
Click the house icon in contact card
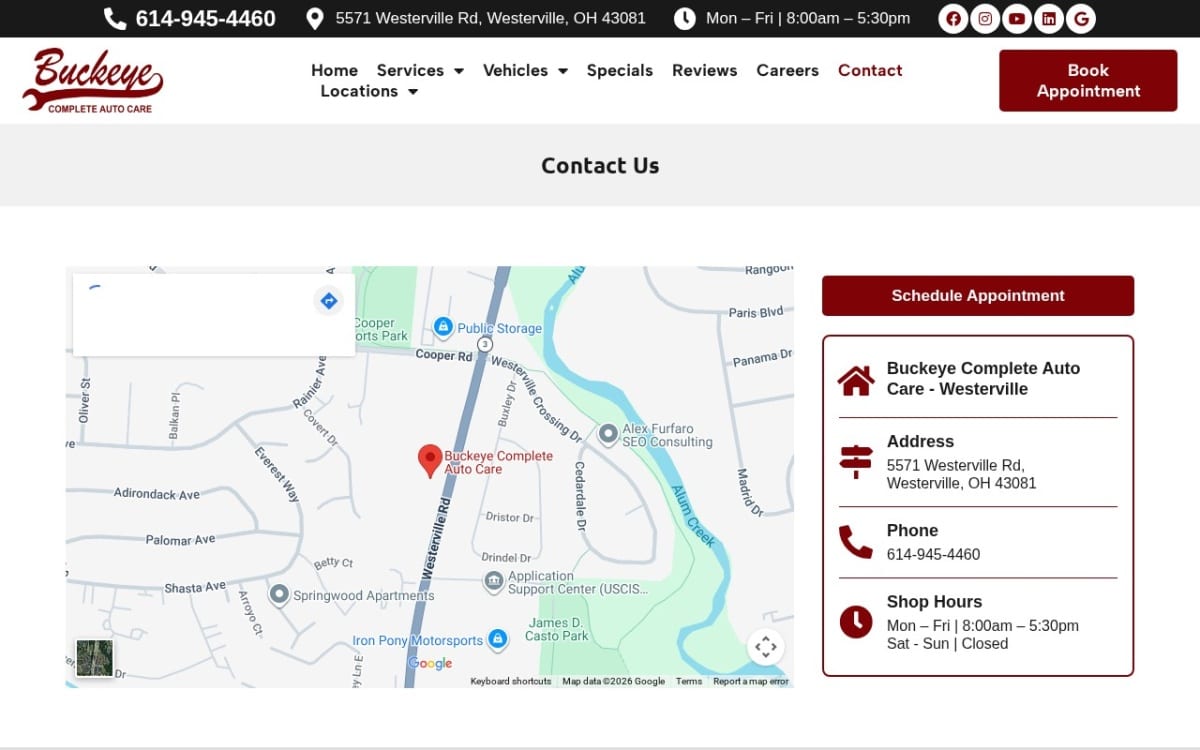pos(856,380)
